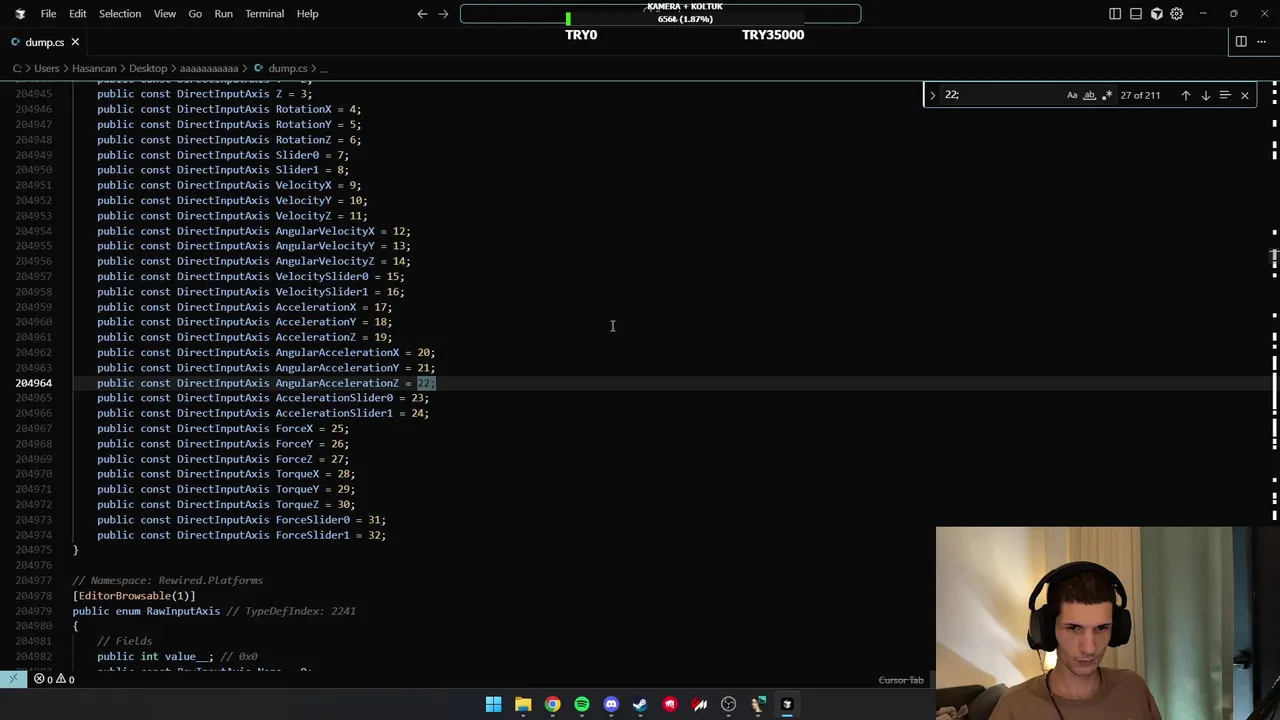
Task: Go forward with the right navigation arrow
Action: pyautogui.click(x=443, y=14)
